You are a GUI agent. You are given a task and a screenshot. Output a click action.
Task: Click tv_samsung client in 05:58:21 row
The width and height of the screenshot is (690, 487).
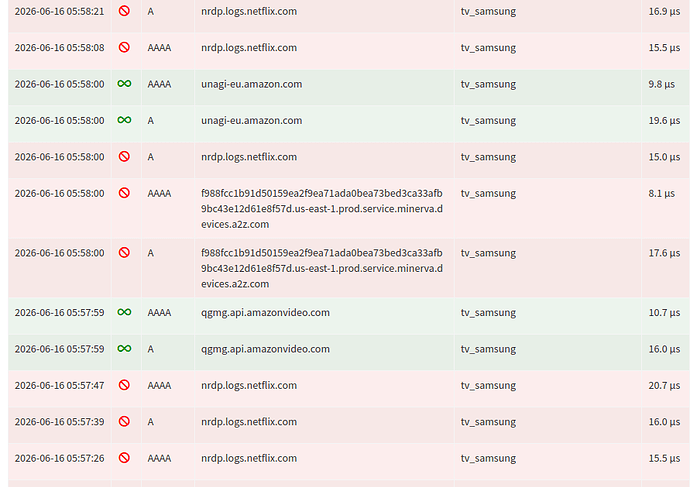[488, 11]
